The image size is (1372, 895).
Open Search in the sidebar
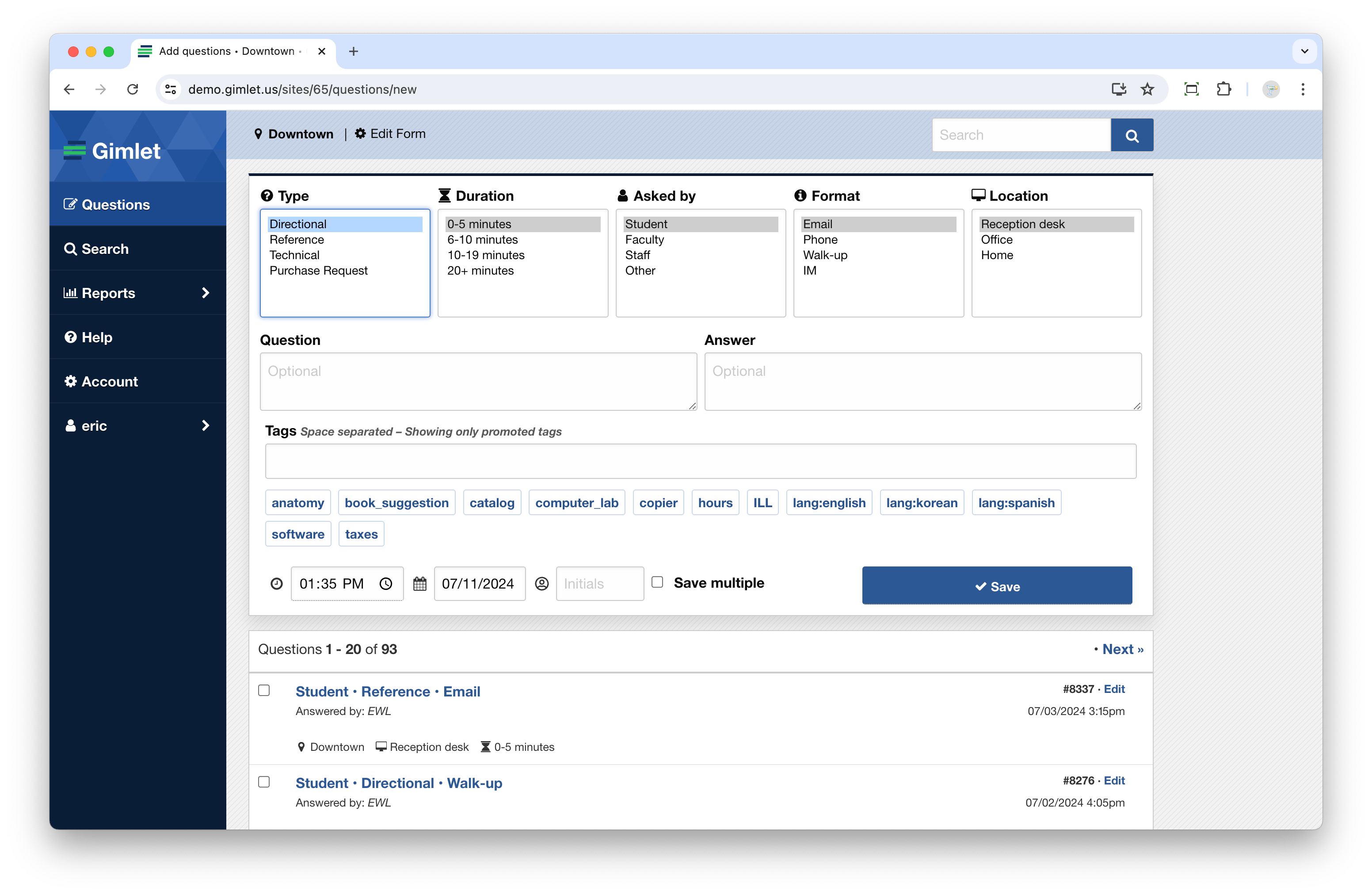click(138, 249)
